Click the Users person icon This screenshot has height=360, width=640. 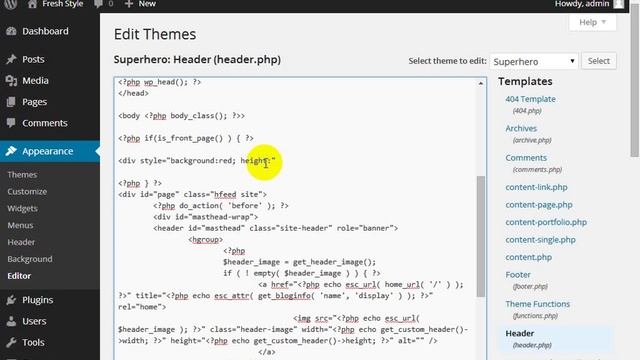click(x=11, y=321)
